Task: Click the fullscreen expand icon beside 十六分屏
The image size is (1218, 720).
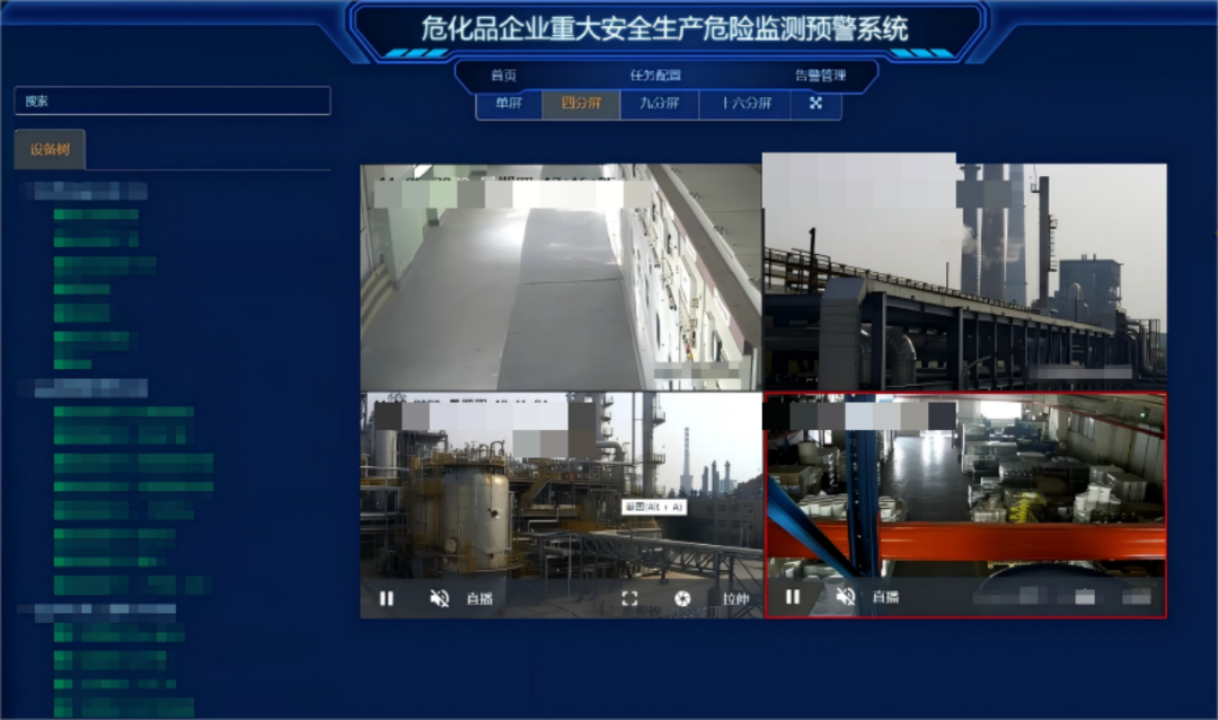Action: click(x=816, y=104)
